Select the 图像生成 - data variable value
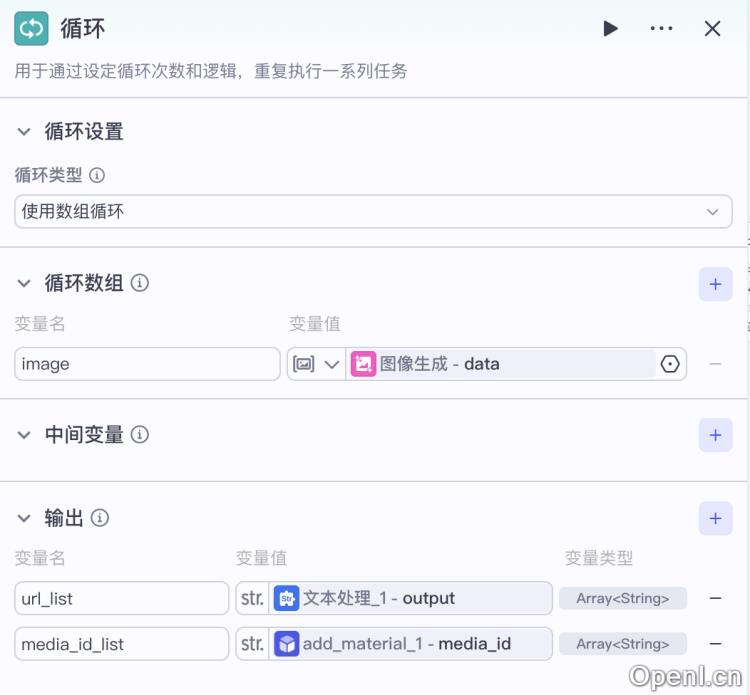The image size is (750, 695). pyautogui.click(x=502, y=364)
